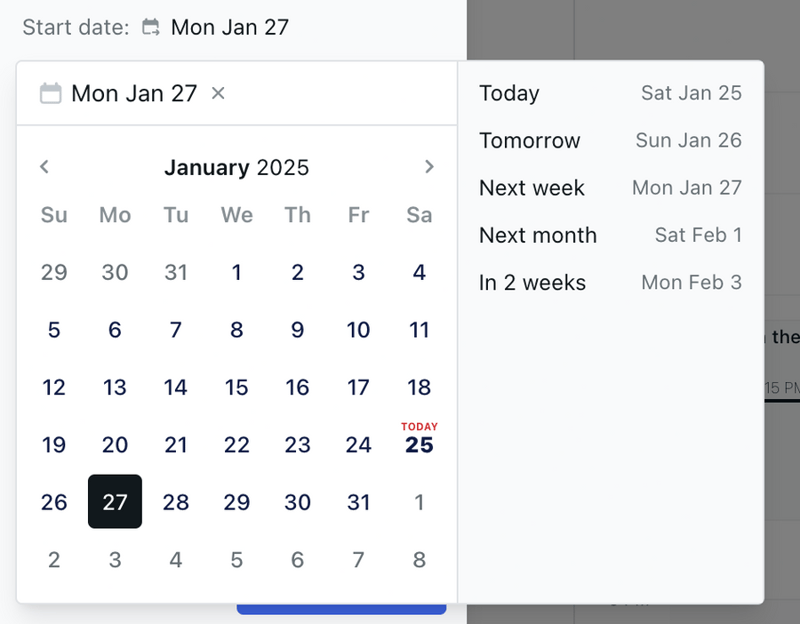Click the selected date 27 in the calendar
The image size is (800, 624).
(115, 502)
